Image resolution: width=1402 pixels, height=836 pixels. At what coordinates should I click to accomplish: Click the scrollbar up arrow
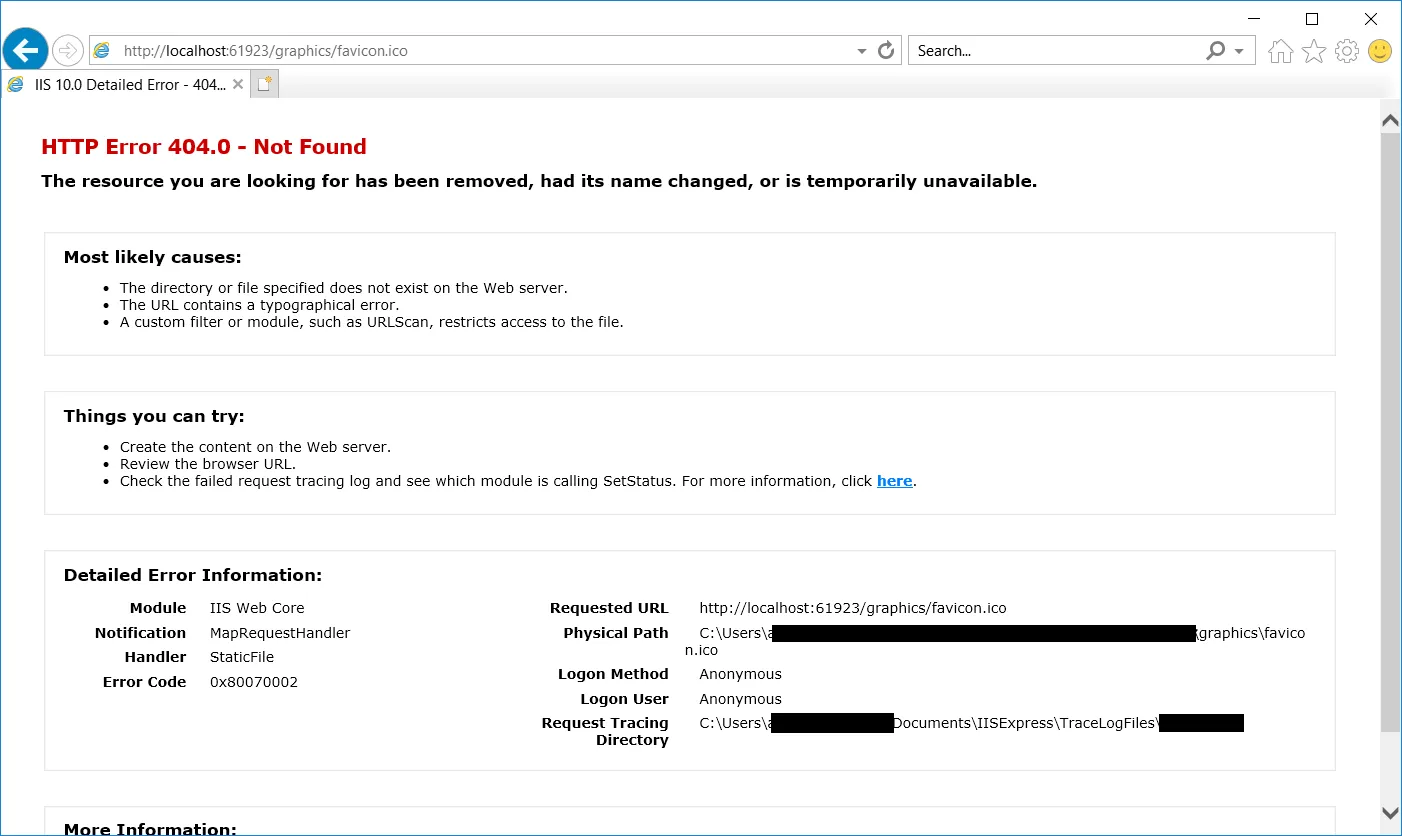click(x=1390, y=121)
